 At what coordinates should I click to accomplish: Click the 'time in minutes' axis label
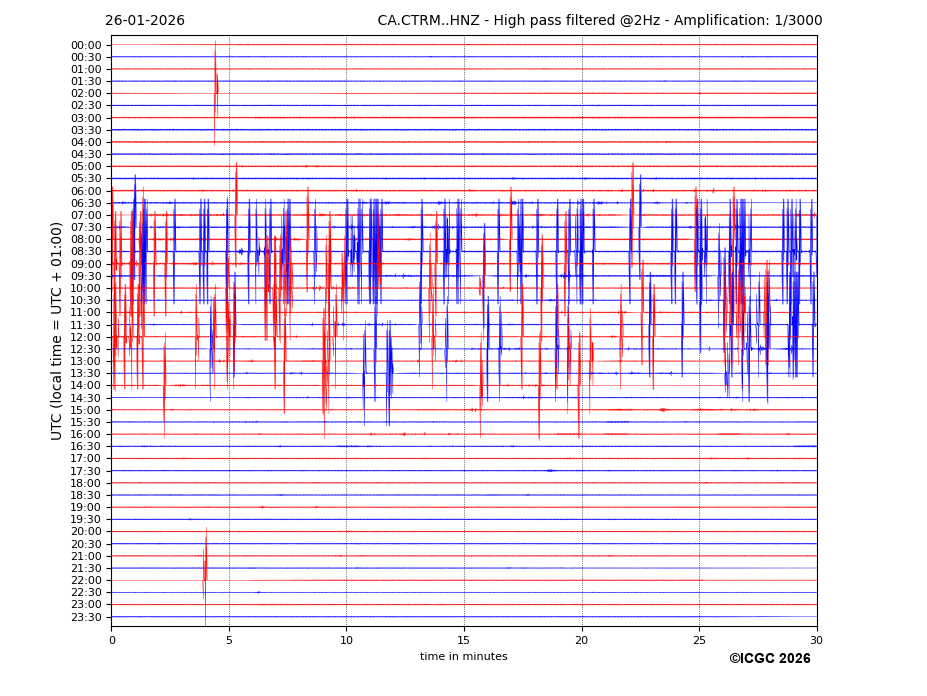(463, 657)
